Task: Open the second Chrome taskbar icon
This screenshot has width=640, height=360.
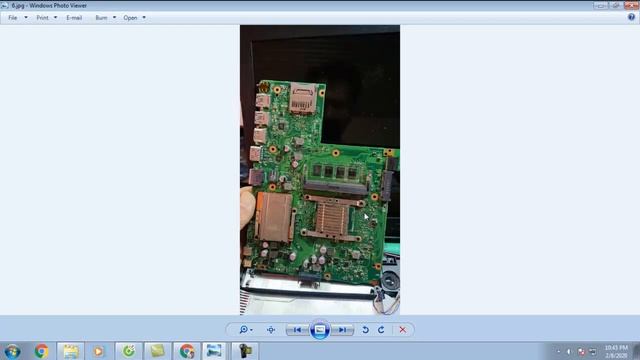Action: pos(187,351)
